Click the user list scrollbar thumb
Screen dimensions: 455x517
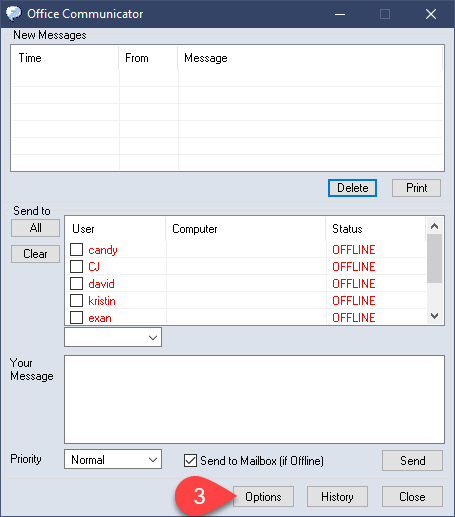pos(434,258)
